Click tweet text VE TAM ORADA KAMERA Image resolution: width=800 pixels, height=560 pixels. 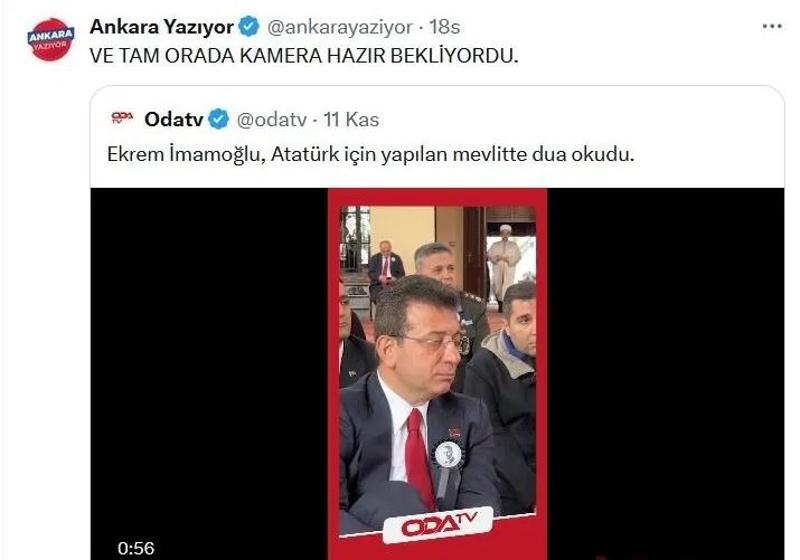[304, 56]
